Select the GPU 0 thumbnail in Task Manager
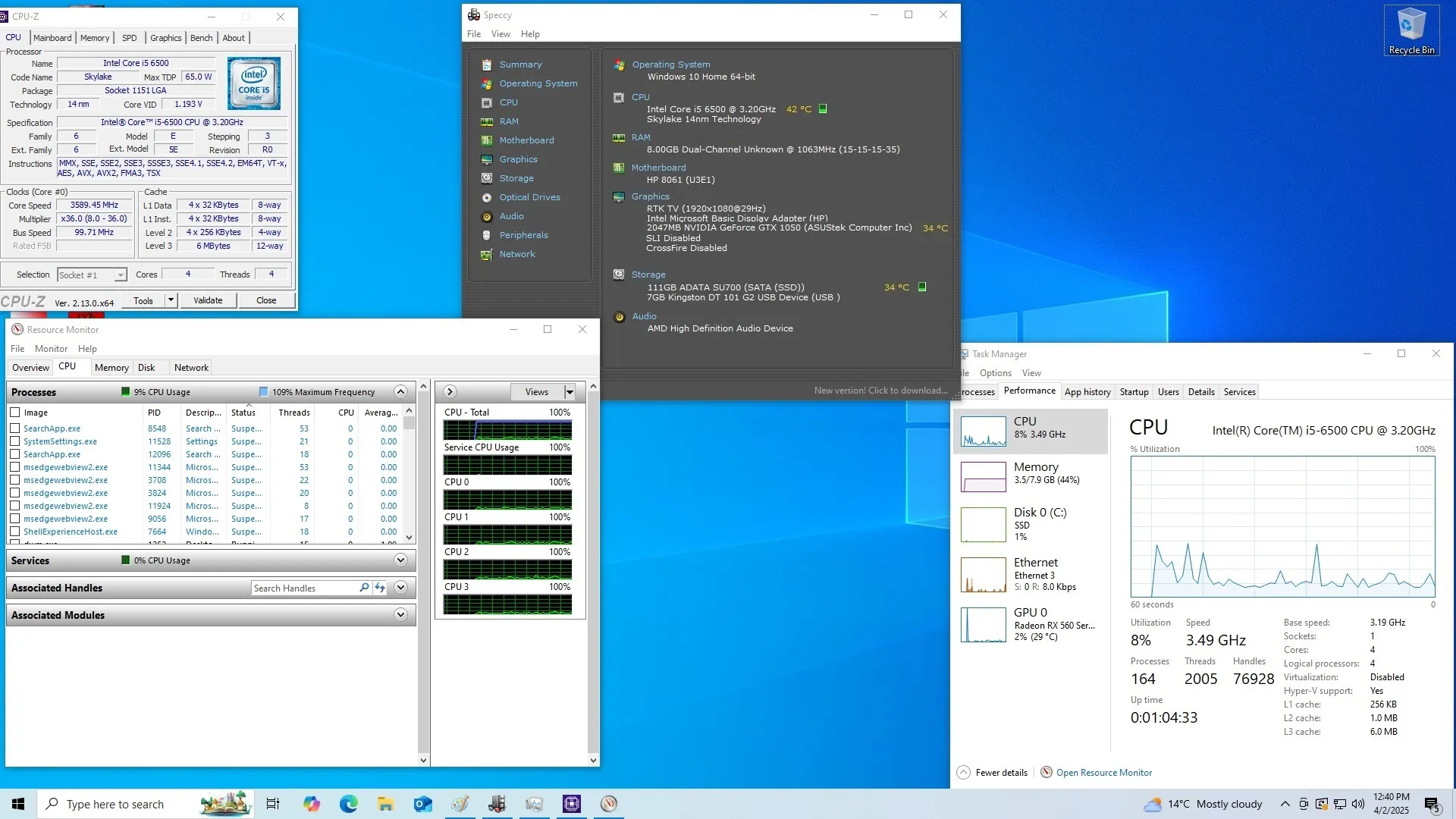Screen dimensions: 1456x819 point(984,625)
